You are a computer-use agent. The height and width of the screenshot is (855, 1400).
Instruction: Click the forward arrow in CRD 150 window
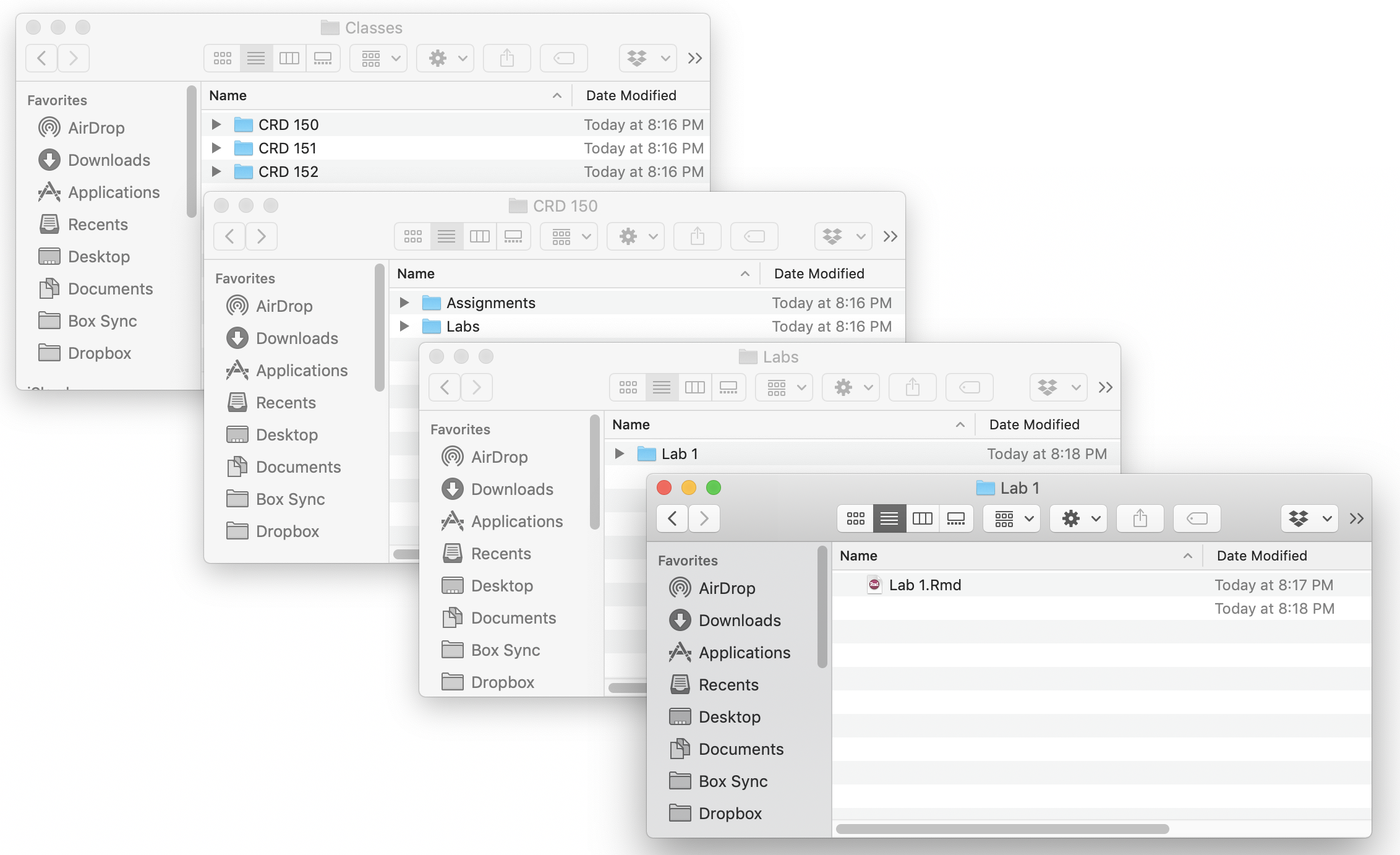[261, 236]
